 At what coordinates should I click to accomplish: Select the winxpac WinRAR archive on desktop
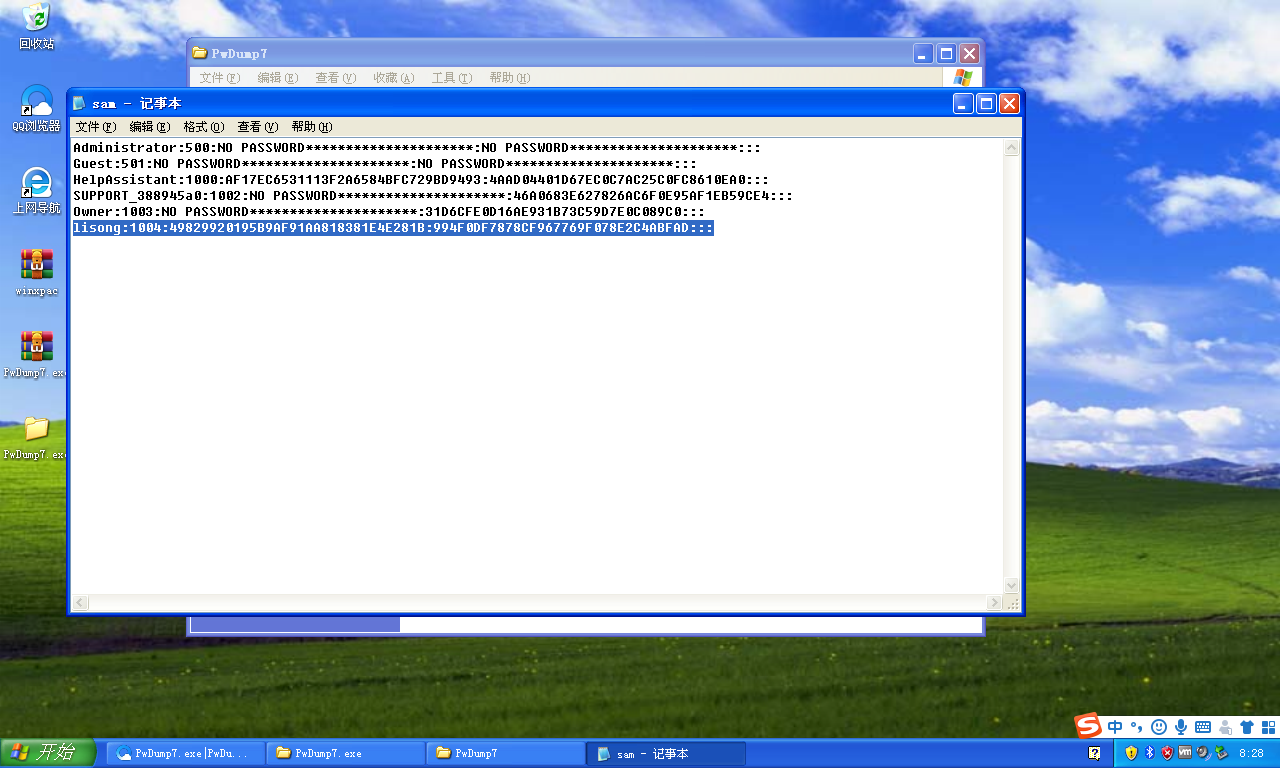click(x=36, y=272)
